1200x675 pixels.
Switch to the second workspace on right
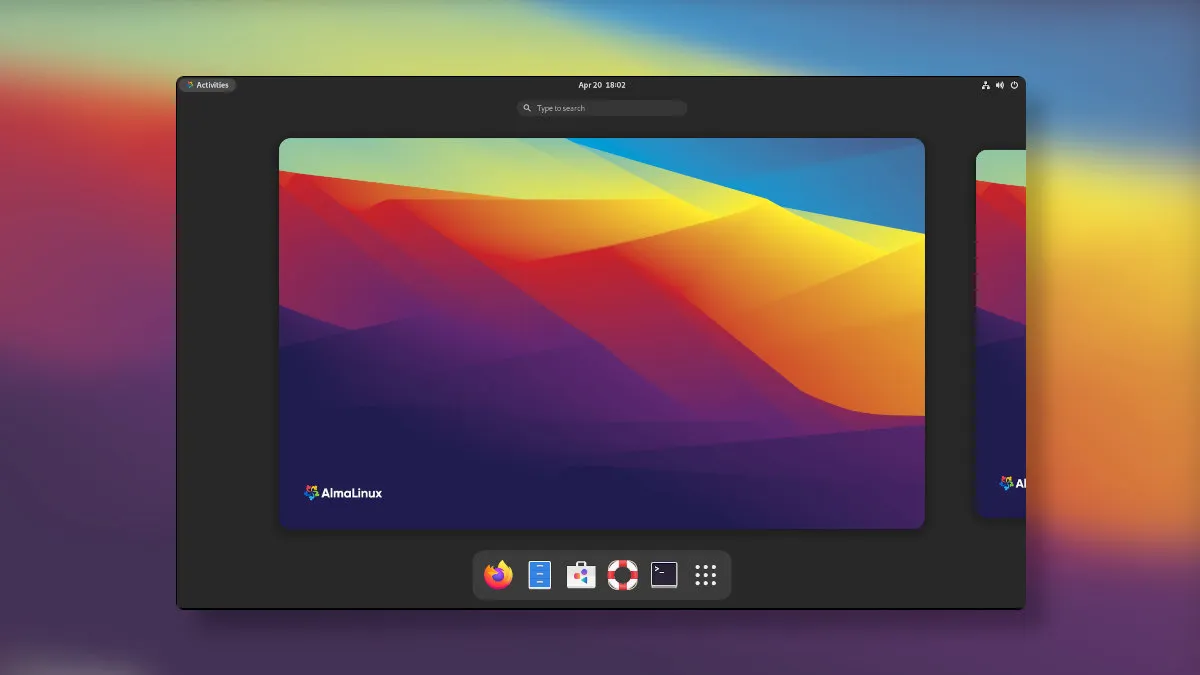coord(1001,334)
